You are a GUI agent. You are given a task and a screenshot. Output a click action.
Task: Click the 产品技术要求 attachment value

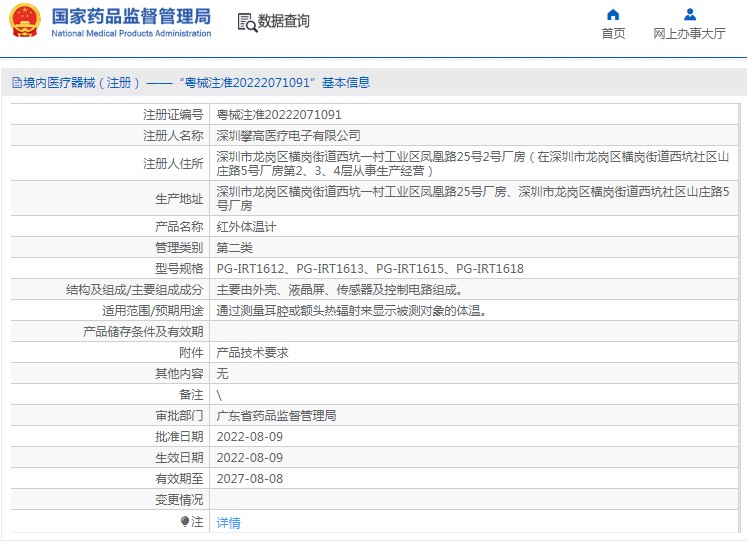click(x=252, y=353)
